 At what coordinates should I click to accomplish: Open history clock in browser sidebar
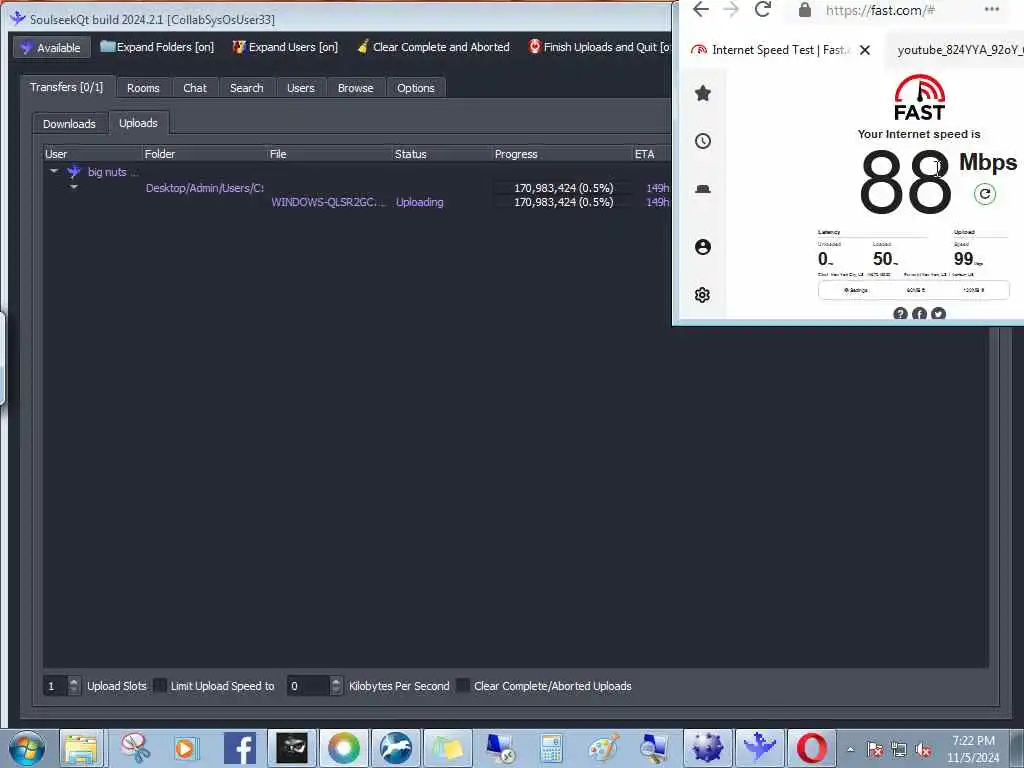click(703, 141)
